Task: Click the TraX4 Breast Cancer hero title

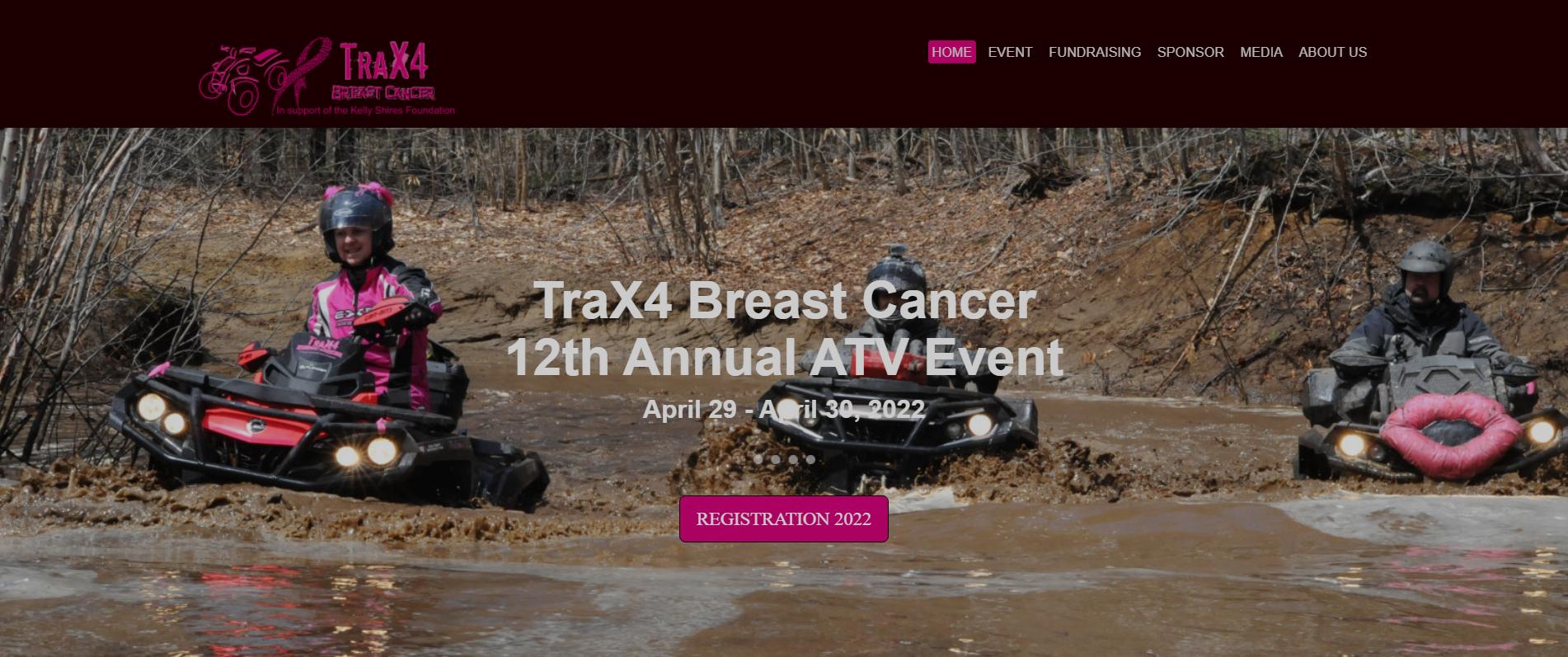Action: coord(784,300)
